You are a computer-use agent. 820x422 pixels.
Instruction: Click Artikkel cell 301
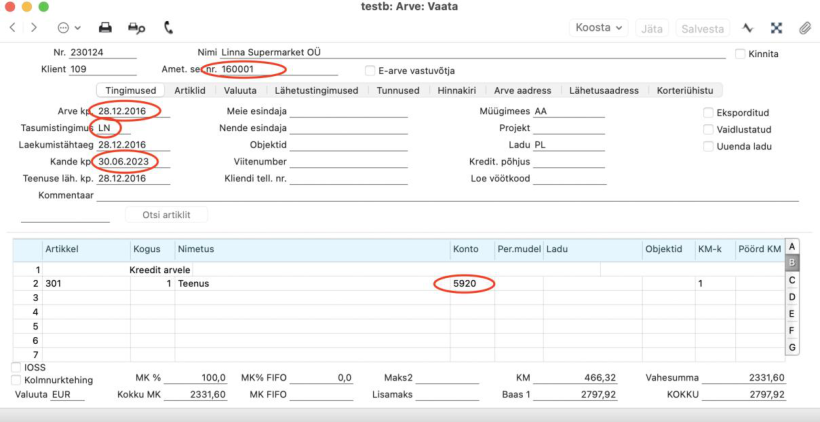[x=86, y=284]
